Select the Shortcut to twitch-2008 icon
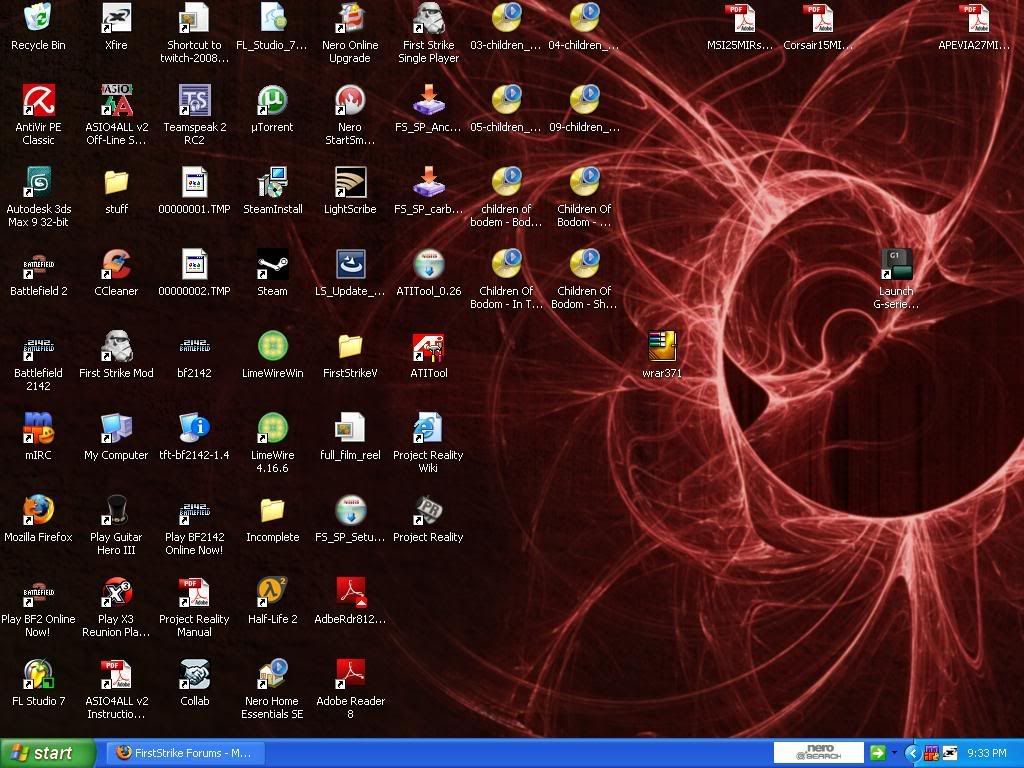This screenshot has width=1024, height=768. [194, 18]
